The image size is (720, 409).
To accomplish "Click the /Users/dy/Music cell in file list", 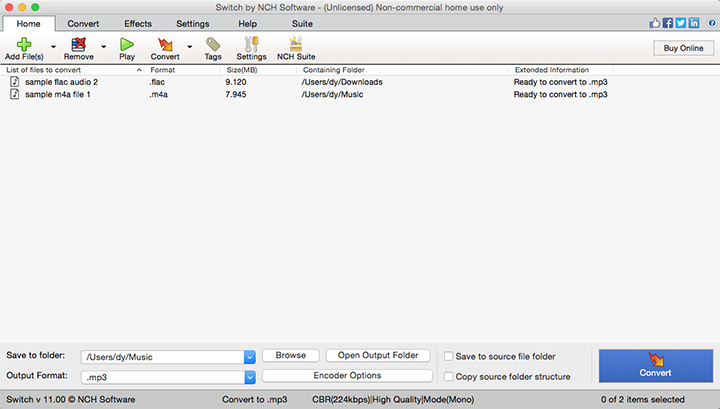I will (332, 94).
